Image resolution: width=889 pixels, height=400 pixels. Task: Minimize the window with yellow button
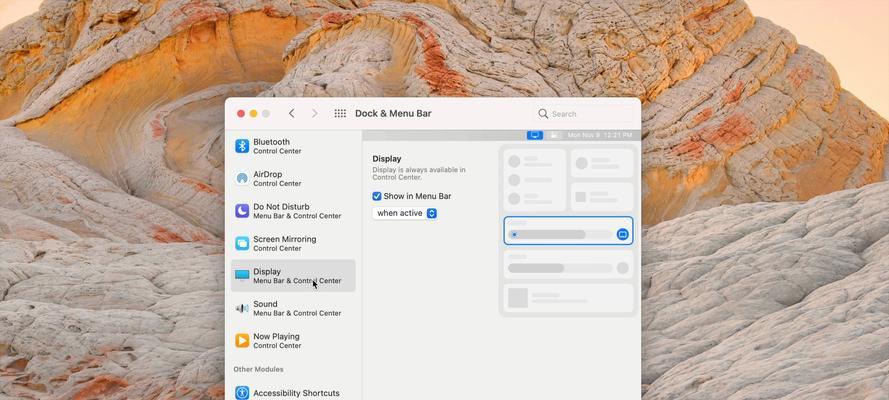point(253,114)
